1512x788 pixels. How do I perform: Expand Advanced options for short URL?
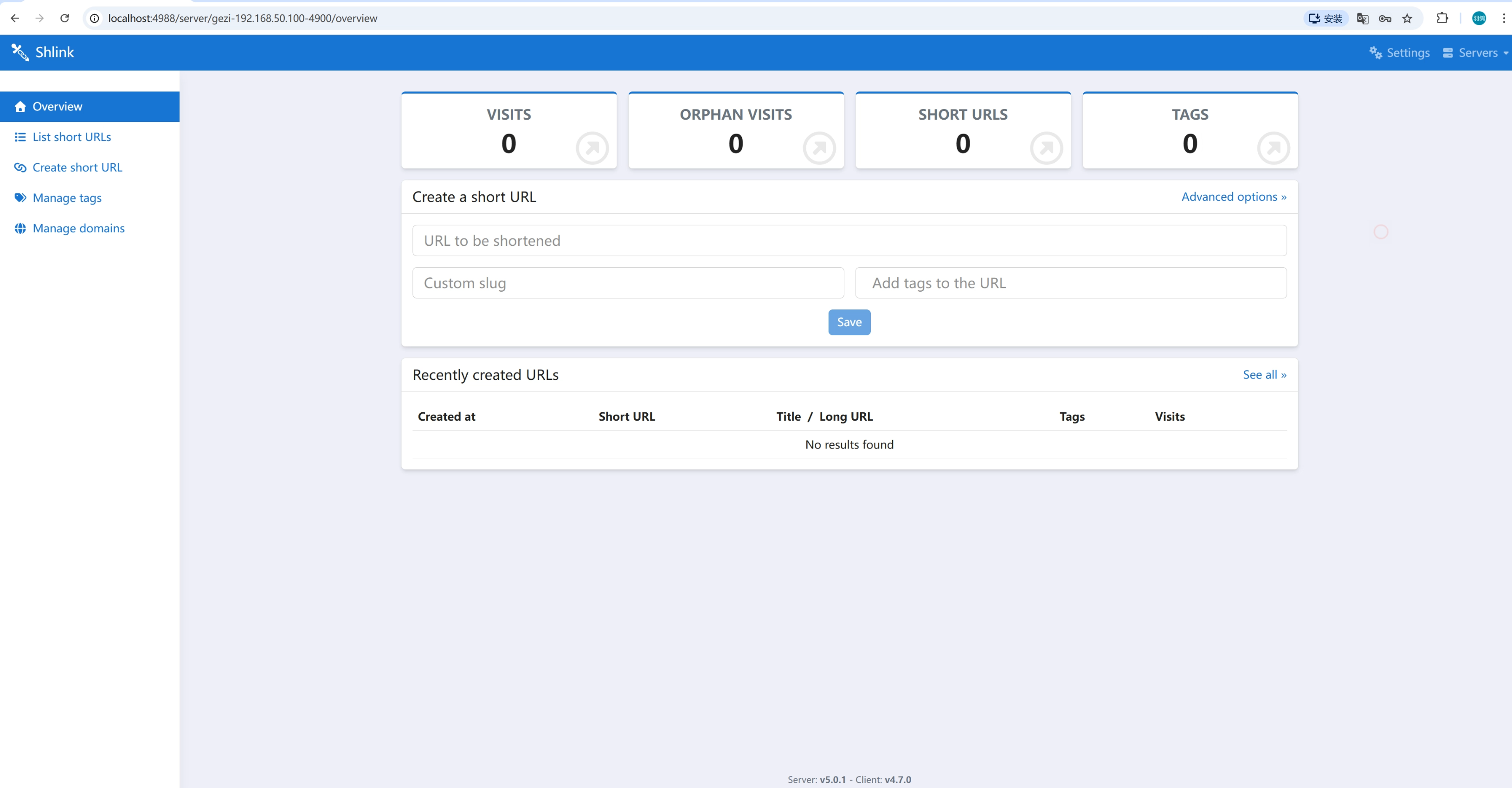(1233, 197)
